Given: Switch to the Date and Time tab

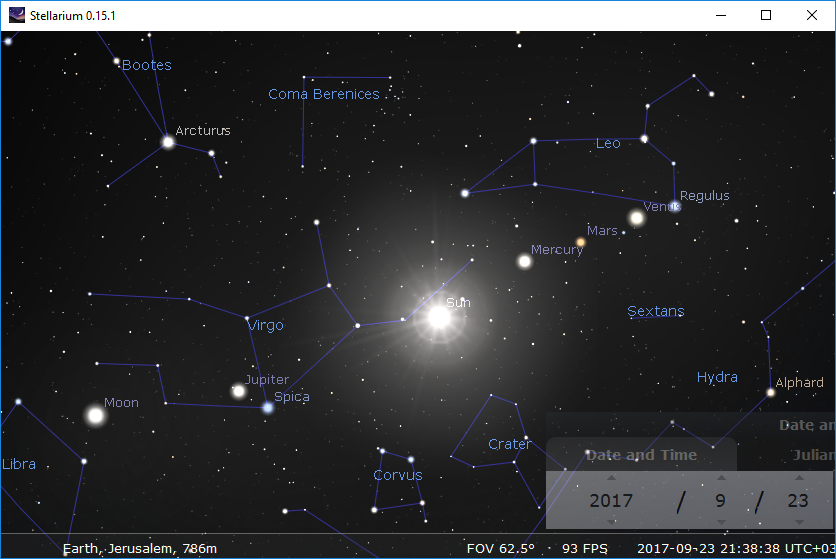Looking at the screenshot, I should point(641,455).
